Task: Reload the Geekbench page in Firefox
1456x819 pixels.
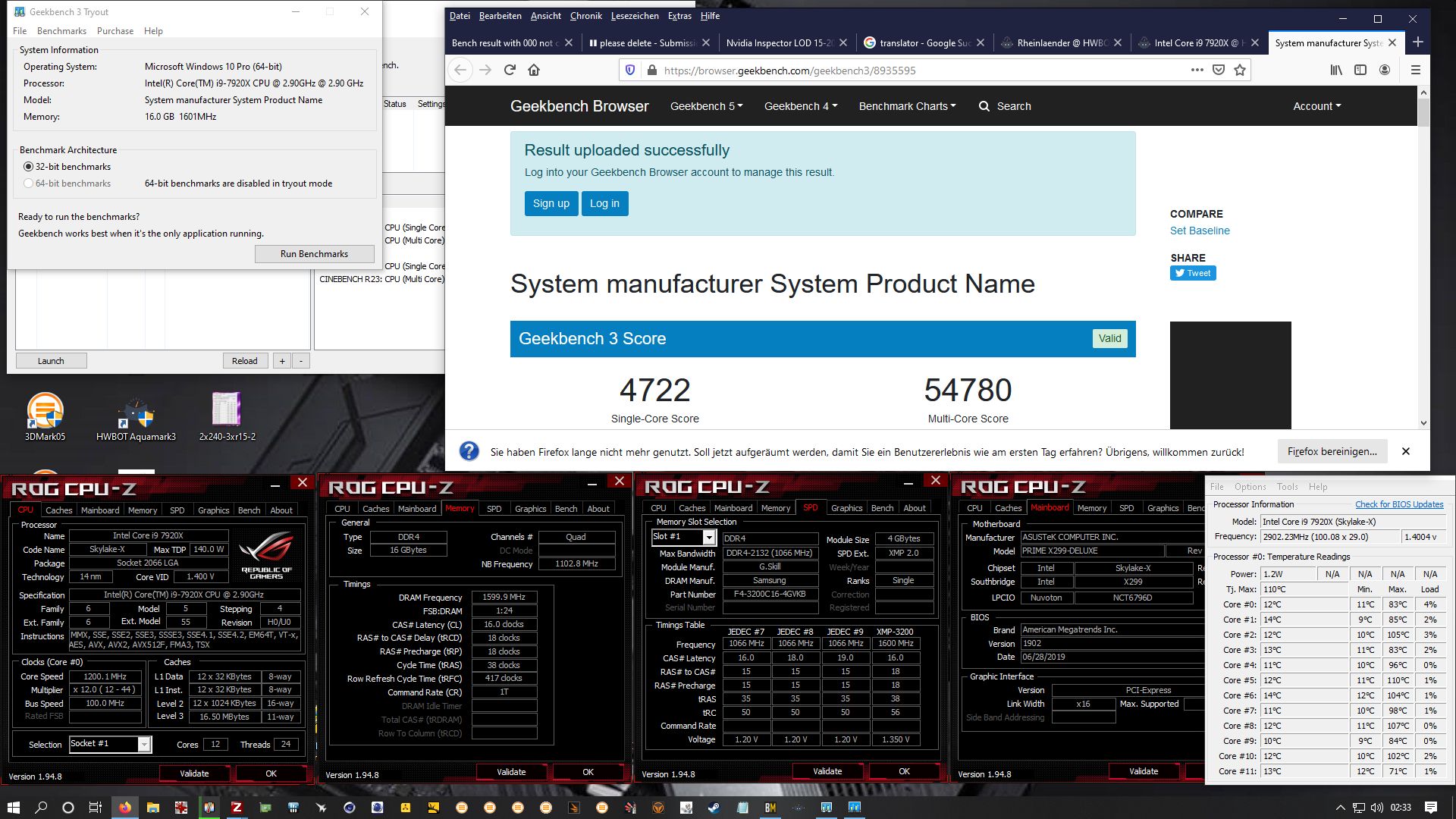Action: [510, 71]
